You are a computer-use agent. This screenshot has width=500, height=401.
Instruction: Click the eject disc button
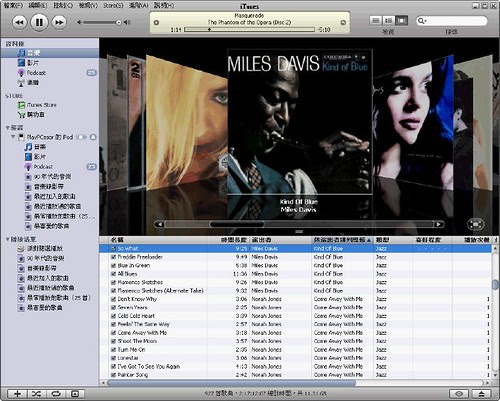pyautogui.click(x=481, y=394)
